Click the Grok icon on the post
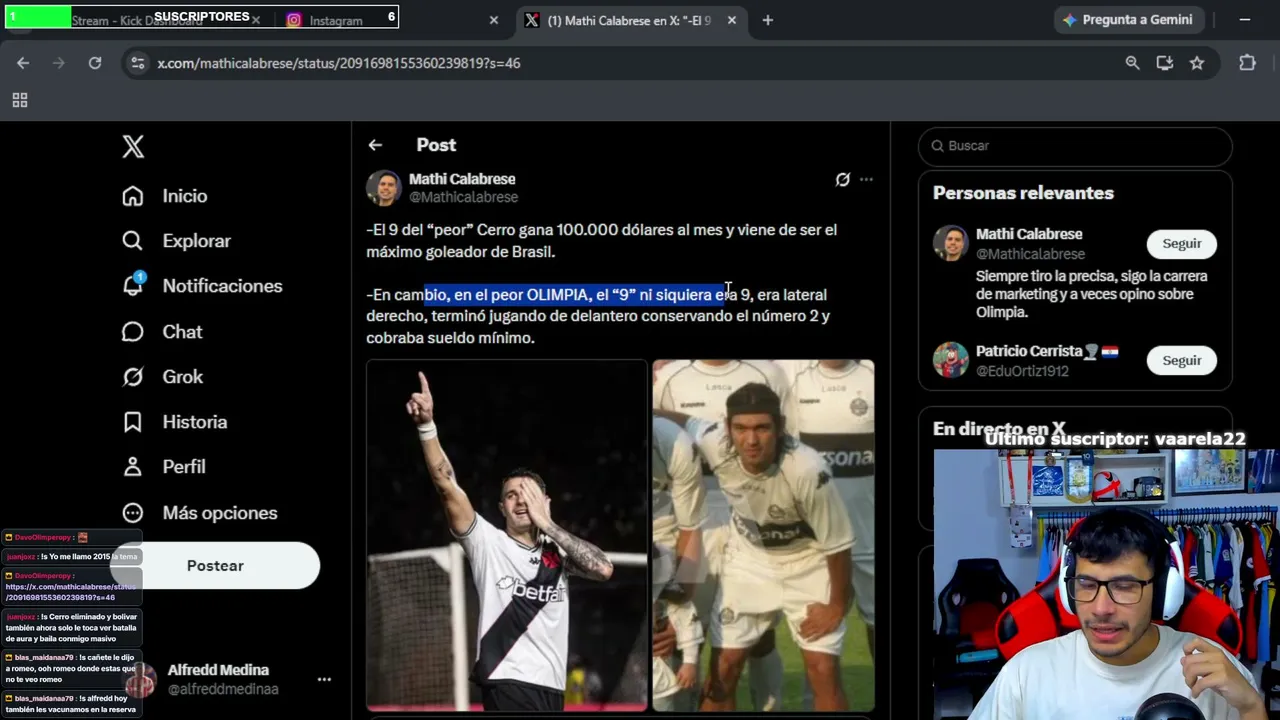The height and width of the screenshot is (720, 1280). tap(843, 180)
